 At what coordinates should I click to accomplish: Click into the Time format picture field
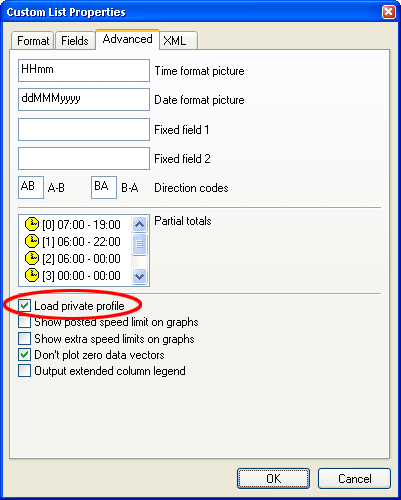[x=84, y=70]
